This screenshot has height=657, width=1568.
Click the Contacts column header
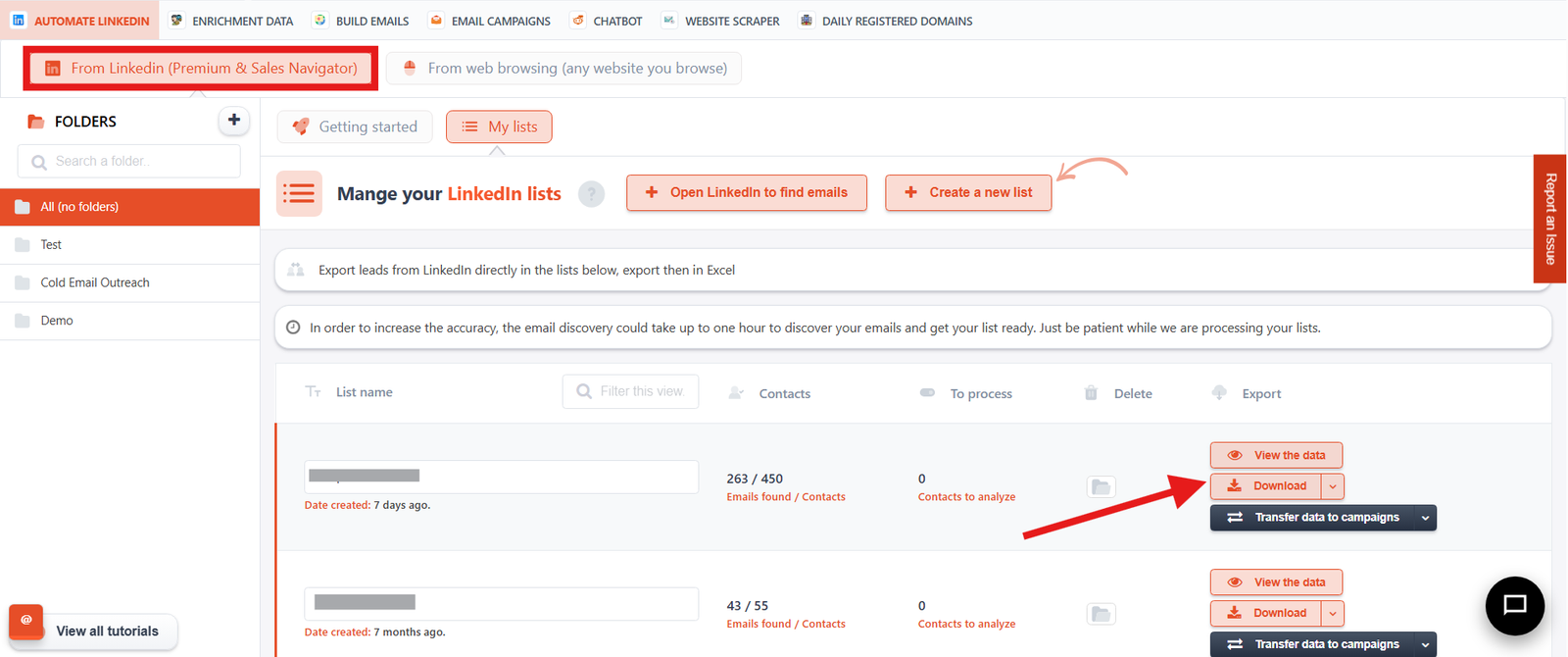[x=784, y=394]
